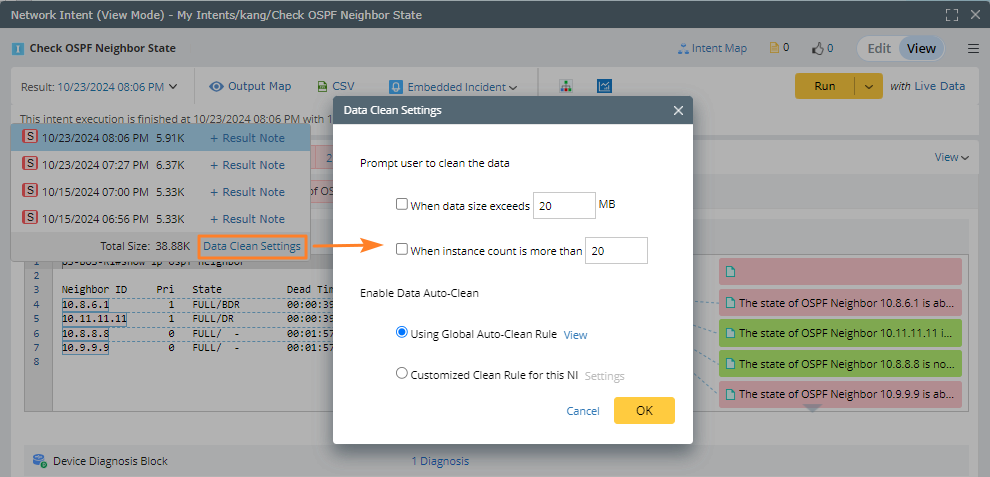Click the thumbs-up likes icon
This screenshot has width=990, height=477.
(x=817, y=48)
